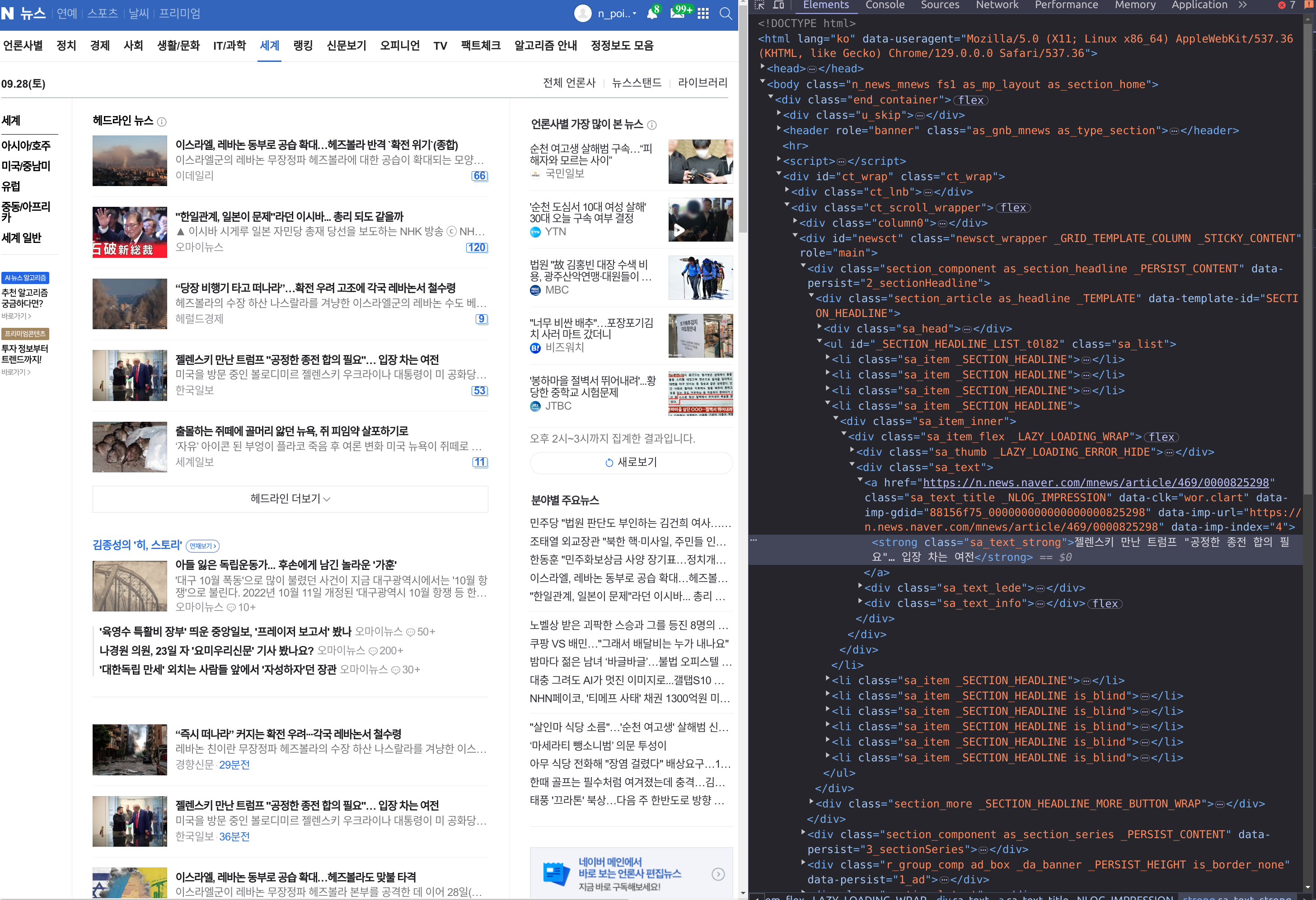Screen dimensions: 1316x900
Task: Click the comment count 66 badge
Action: [x=480, y=176]
